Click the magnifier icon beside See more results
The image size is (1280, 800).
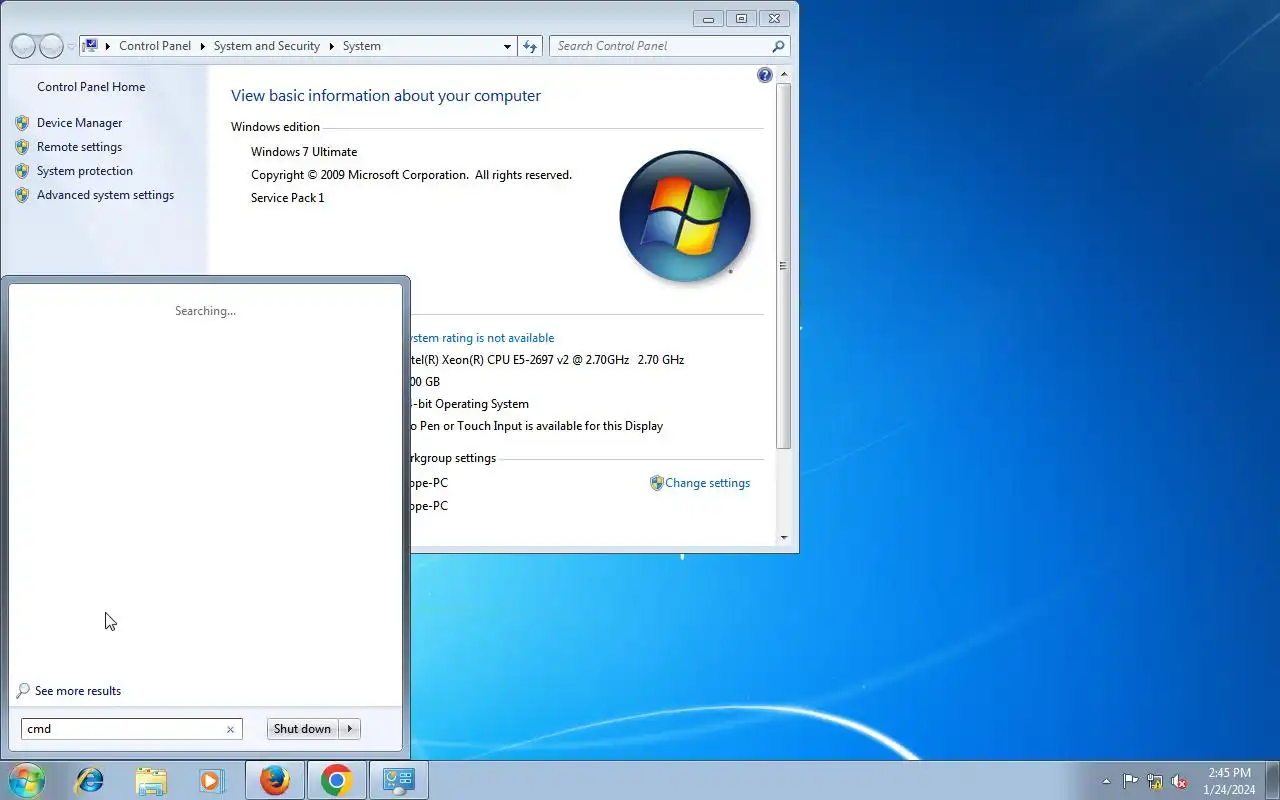coord(23,691)
